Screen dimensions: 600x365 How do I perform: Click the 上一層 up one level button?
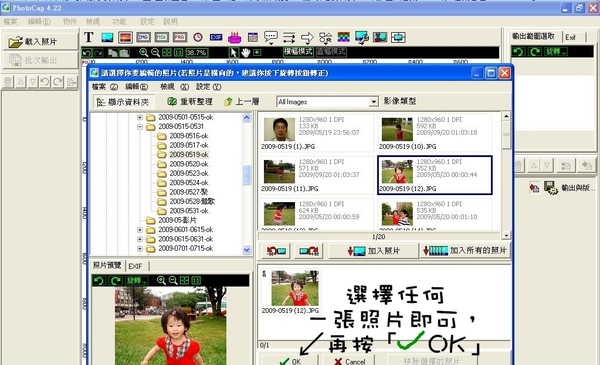coord(242,101)
